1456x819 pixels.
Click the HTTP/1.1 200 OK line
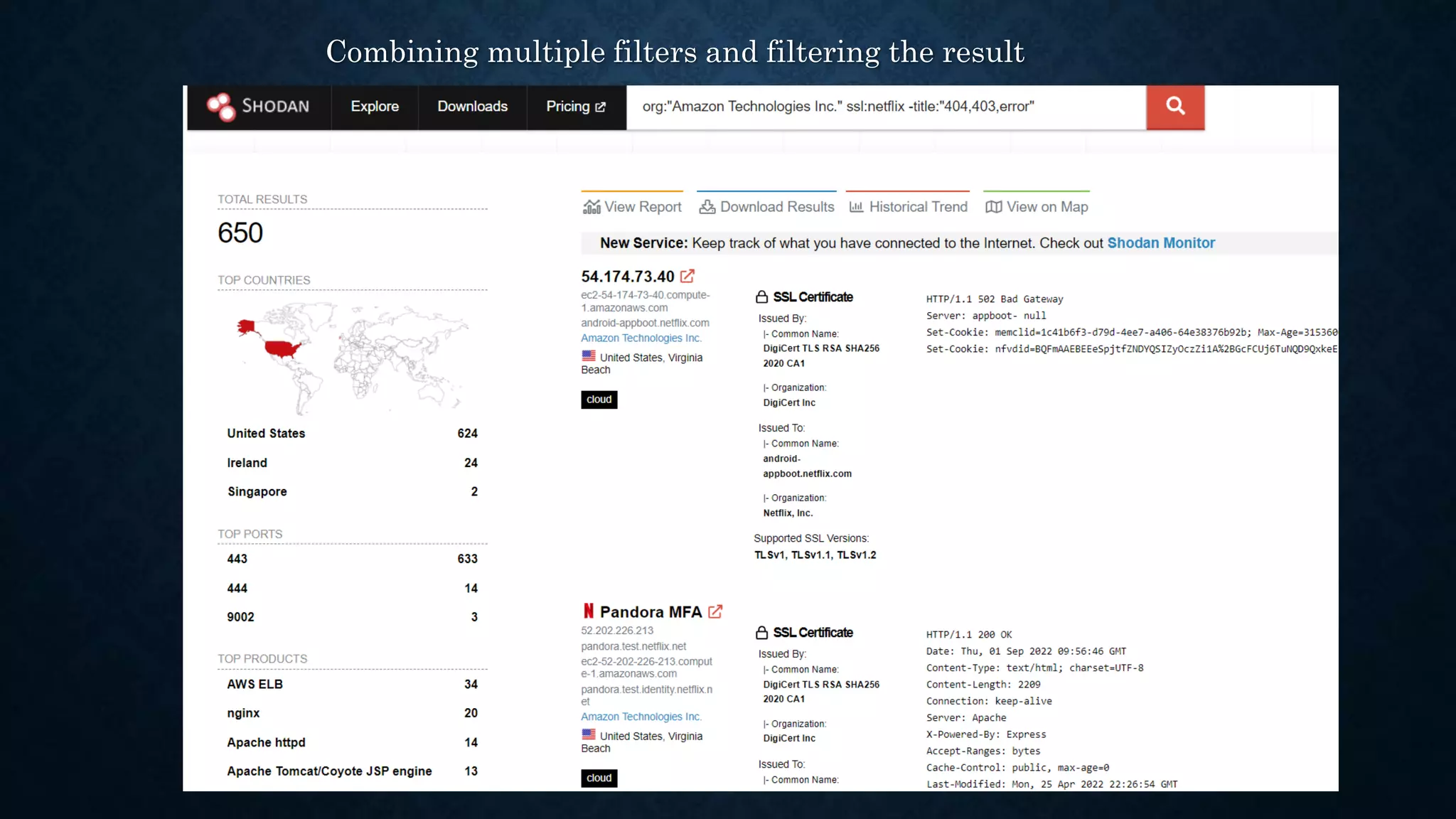coord(969,635)
